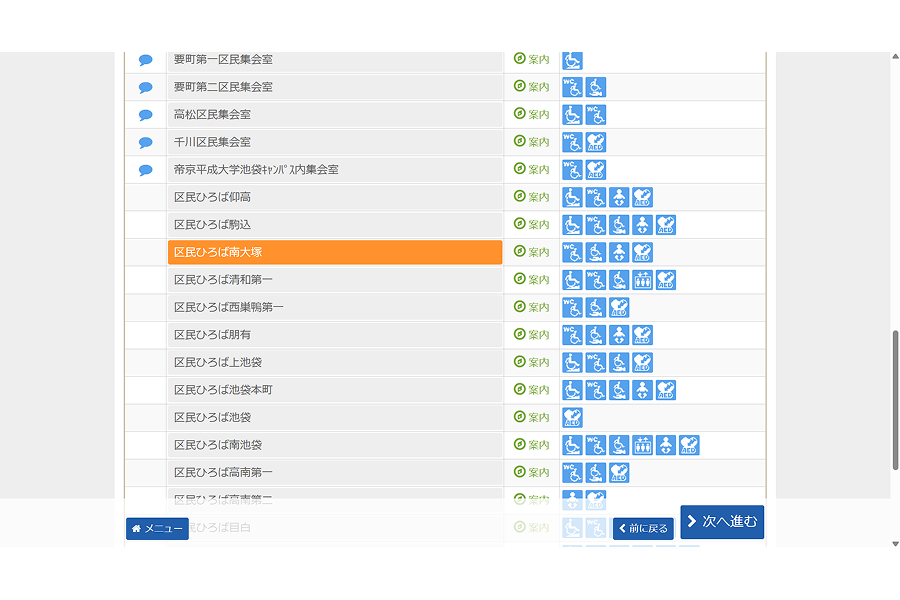Click the page scrollbar down arrow

click(895, 544)
